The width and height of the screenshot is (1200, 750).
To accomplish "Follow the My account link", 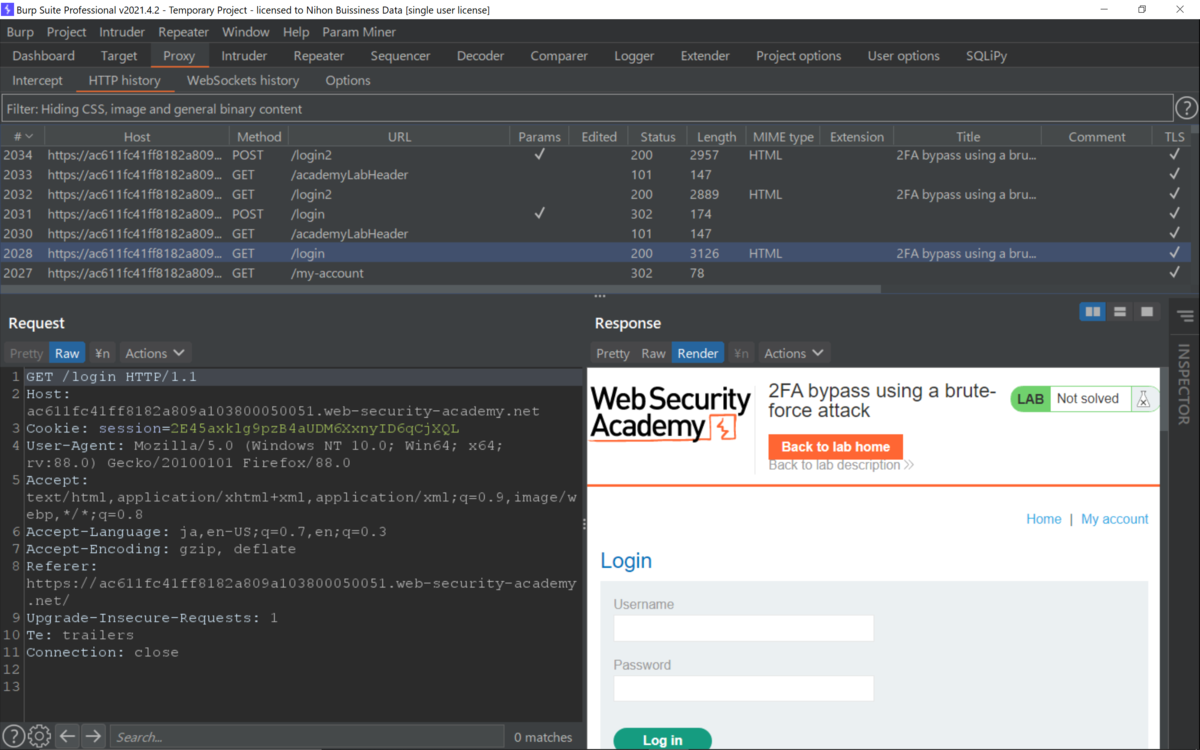I will point(1114,519).
